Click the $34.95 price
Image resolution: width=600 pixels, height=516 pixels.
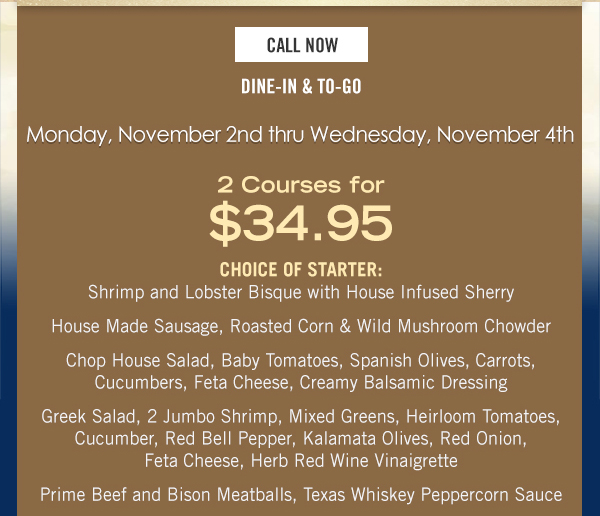301,223
